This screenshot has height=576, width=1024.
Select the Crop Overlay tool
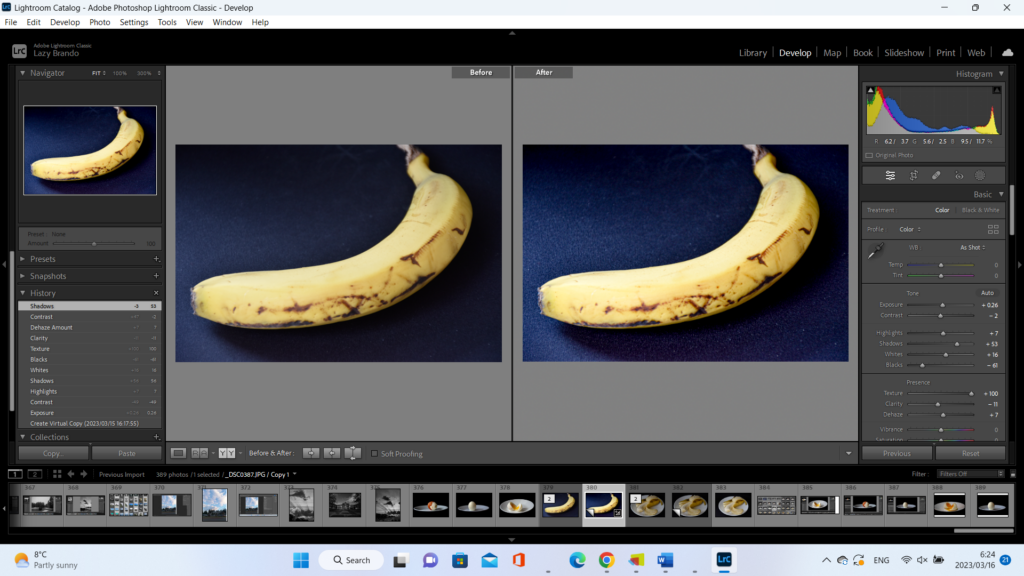coord(913,175)
